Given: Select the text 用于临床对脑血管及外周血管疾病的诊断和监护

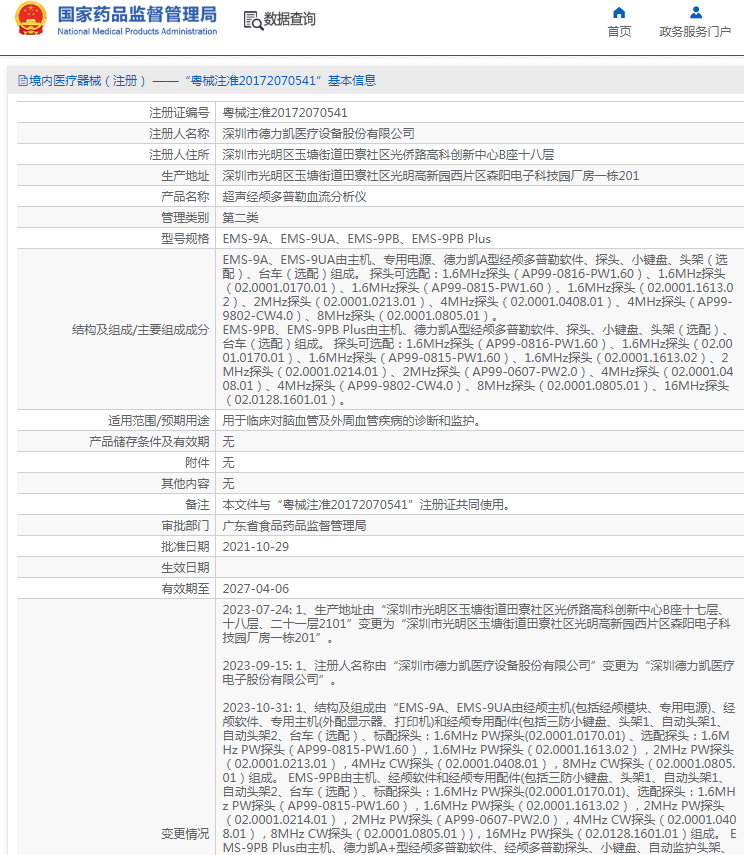Looking at the screenshot, I should [351, 421].
